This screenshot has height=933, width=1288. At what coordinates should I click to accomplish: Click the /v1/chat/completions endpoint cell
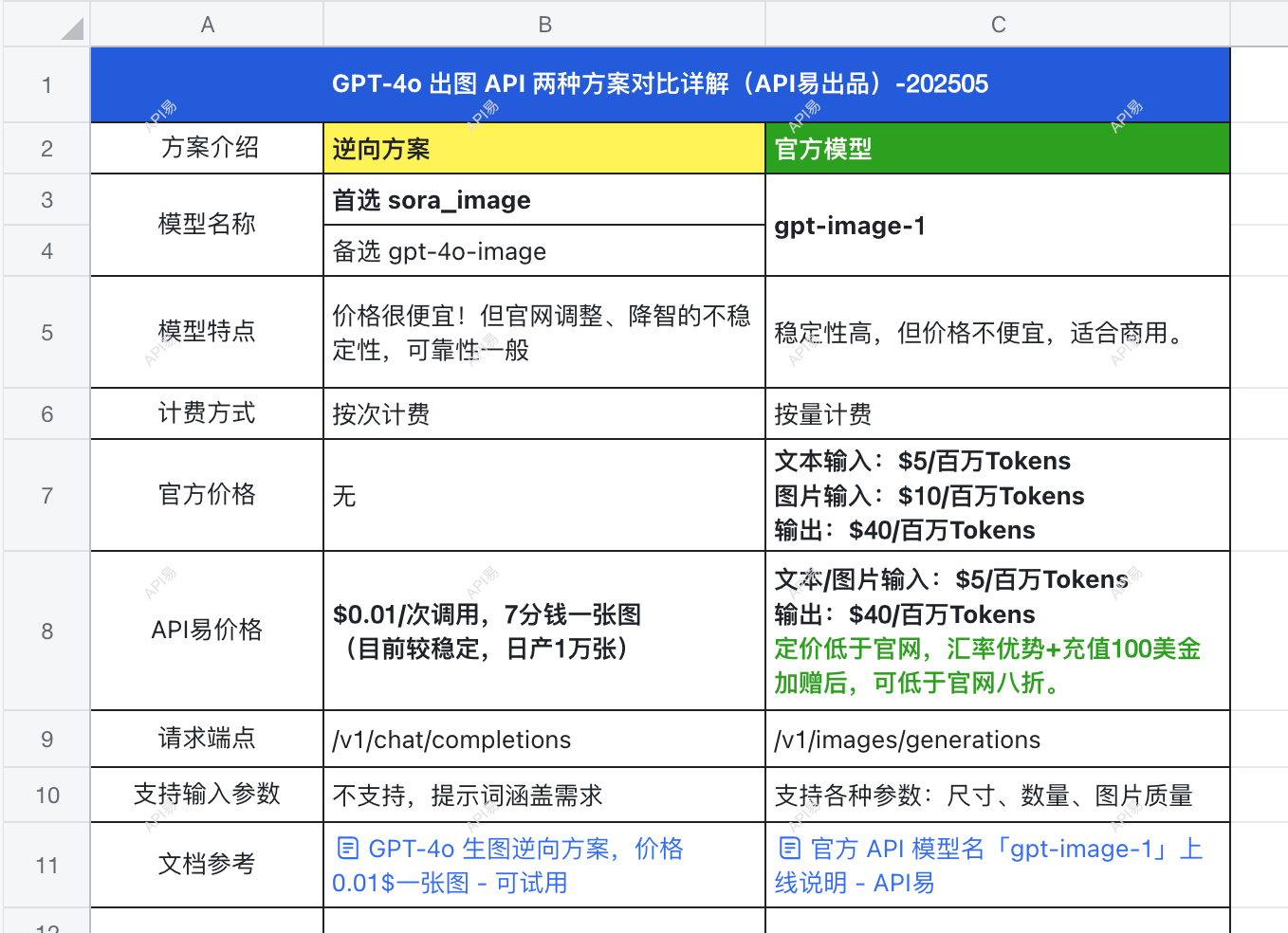coord(543,739)
